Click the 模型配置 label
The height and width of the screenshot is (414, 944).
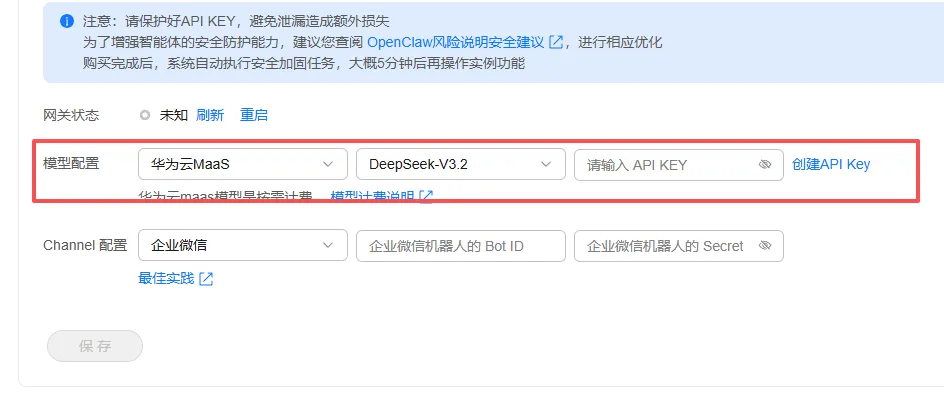coord(71,163)
